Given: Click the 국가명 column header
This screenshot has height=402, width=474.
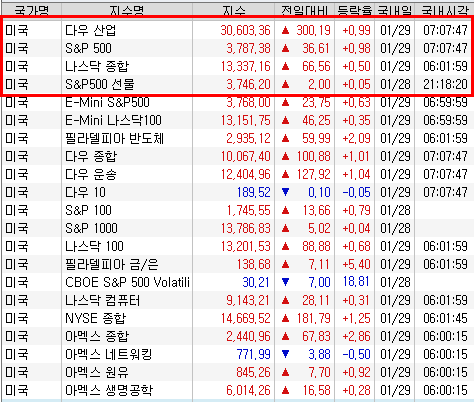Looking at the screenshot, I should point(32,10).
